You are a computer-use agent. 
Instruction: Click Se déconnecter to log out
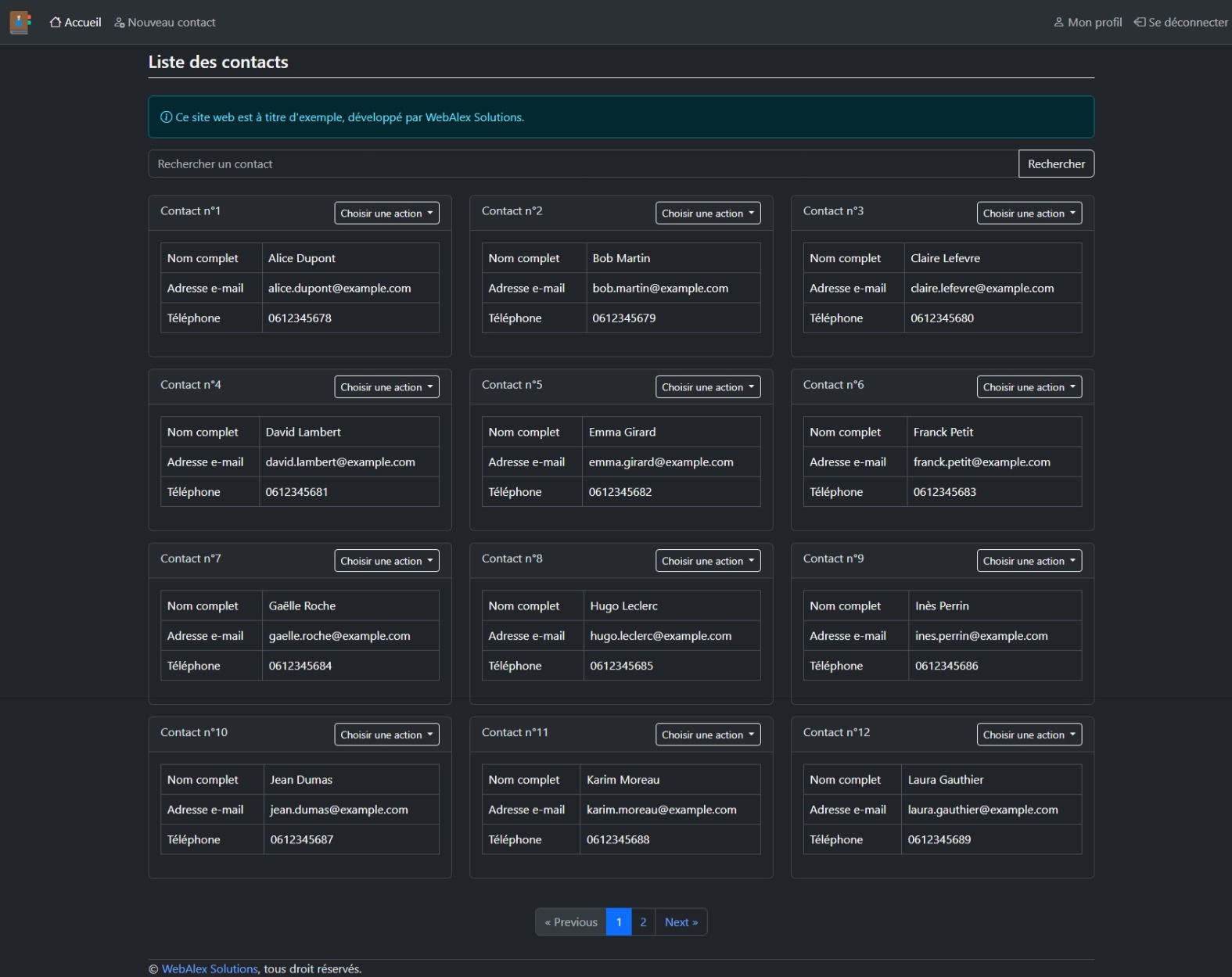1180,23
